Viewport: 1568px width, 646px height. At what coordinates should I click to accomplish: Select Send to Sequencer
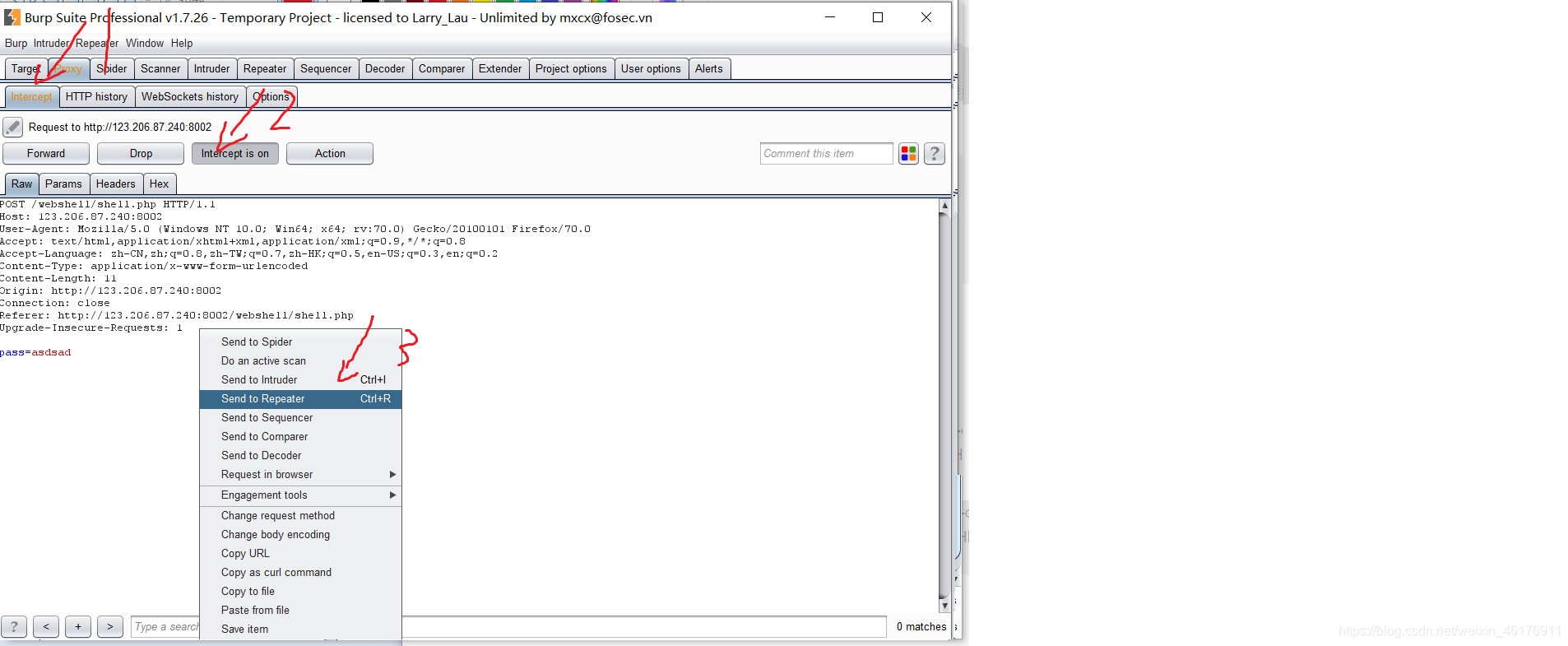coord(300,418)
